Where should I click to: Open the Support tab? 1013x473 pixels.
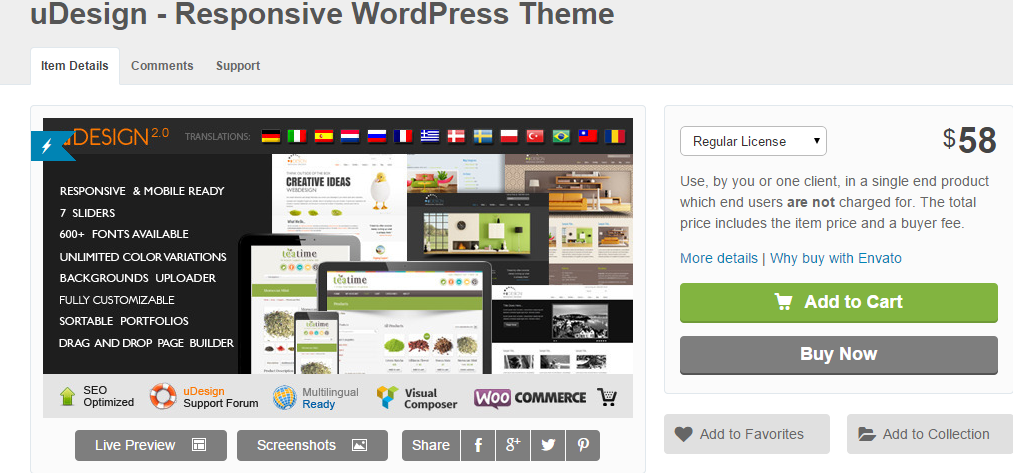(x=238, y=66)
